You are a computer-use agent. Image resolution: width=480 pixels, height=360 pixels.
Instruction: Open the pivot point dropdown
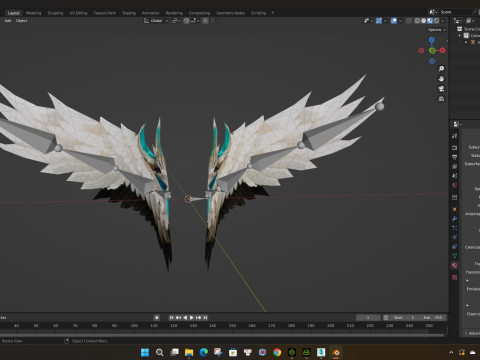(176, 21)
